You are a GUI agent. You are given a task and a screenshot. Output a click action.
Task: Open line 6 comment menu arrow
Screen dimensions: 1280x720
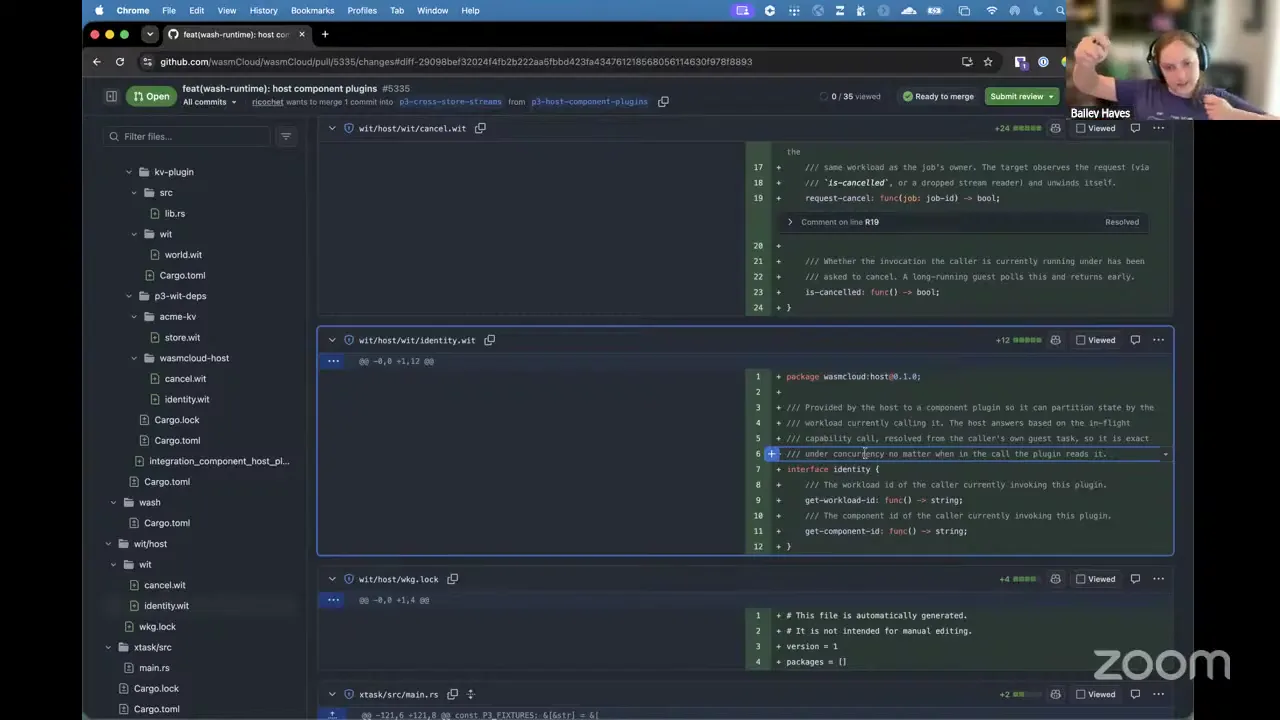tap(1165, 455)
